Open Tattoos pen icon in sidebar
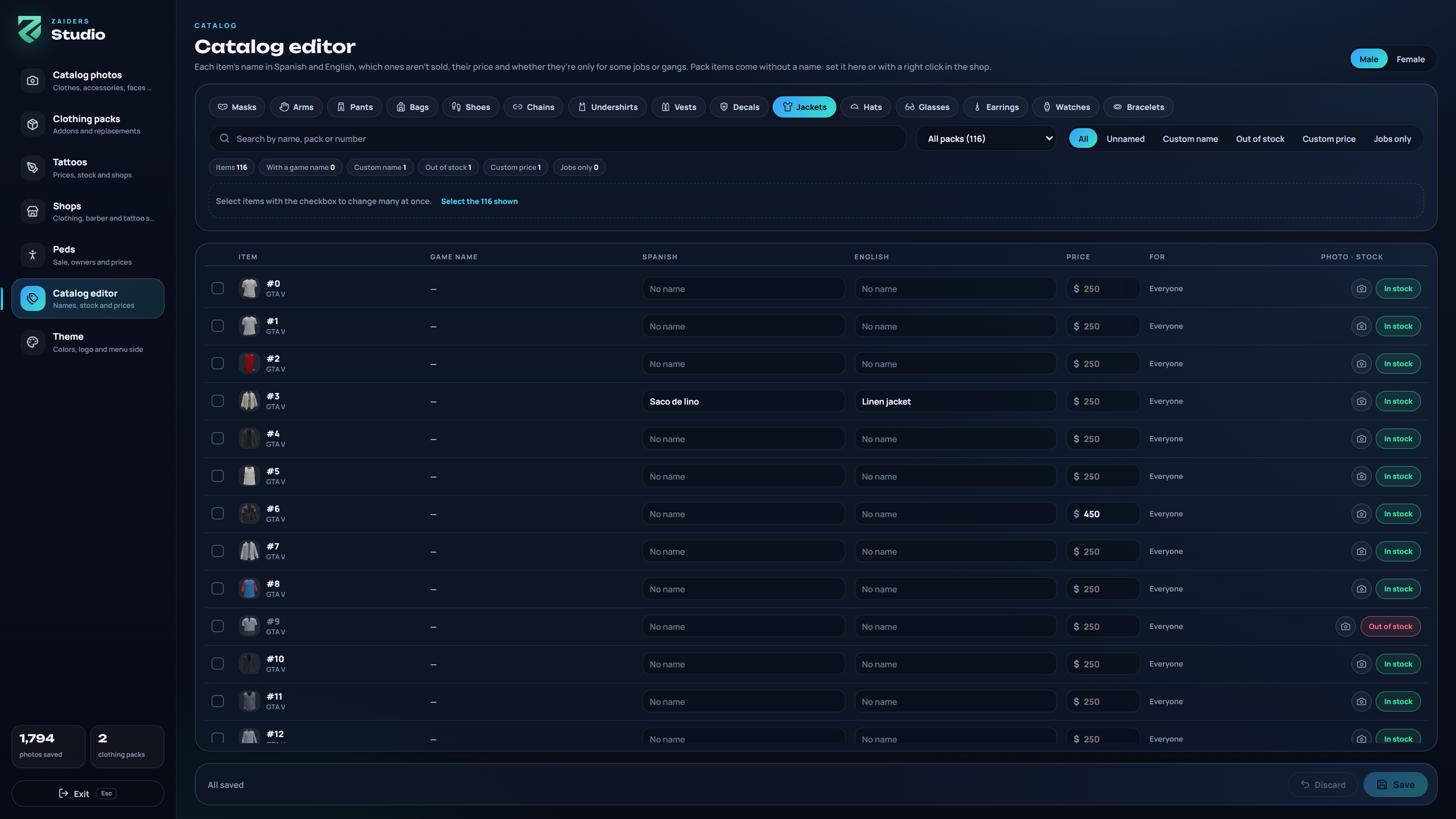The image size is (1456, 819). [x=32, y=168]
